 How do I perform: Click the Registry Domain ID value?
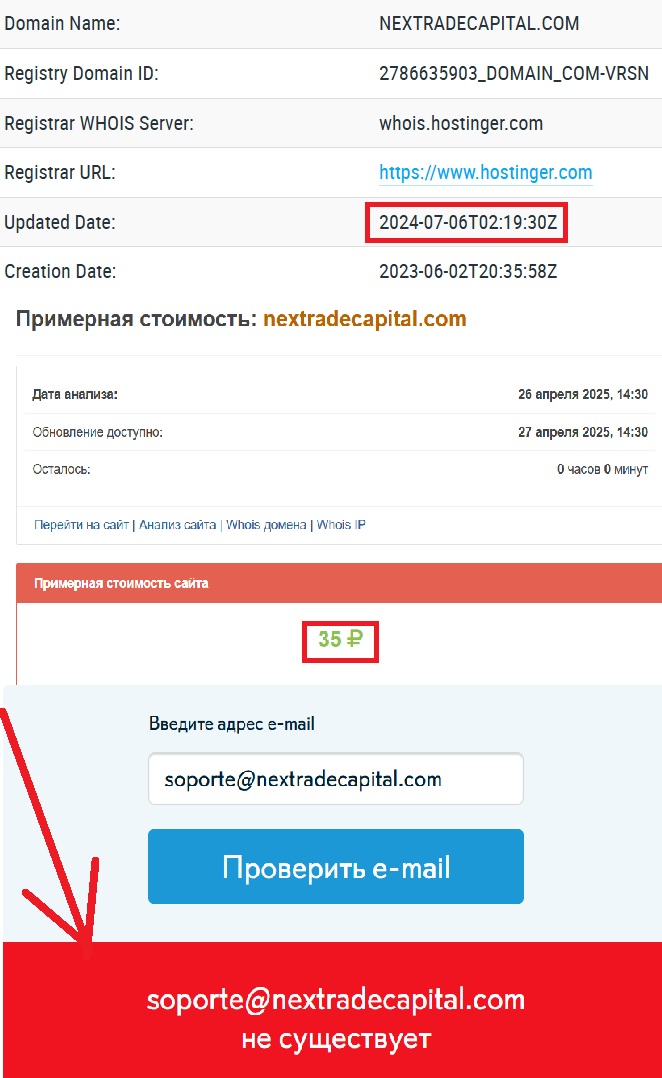(514, 74)
